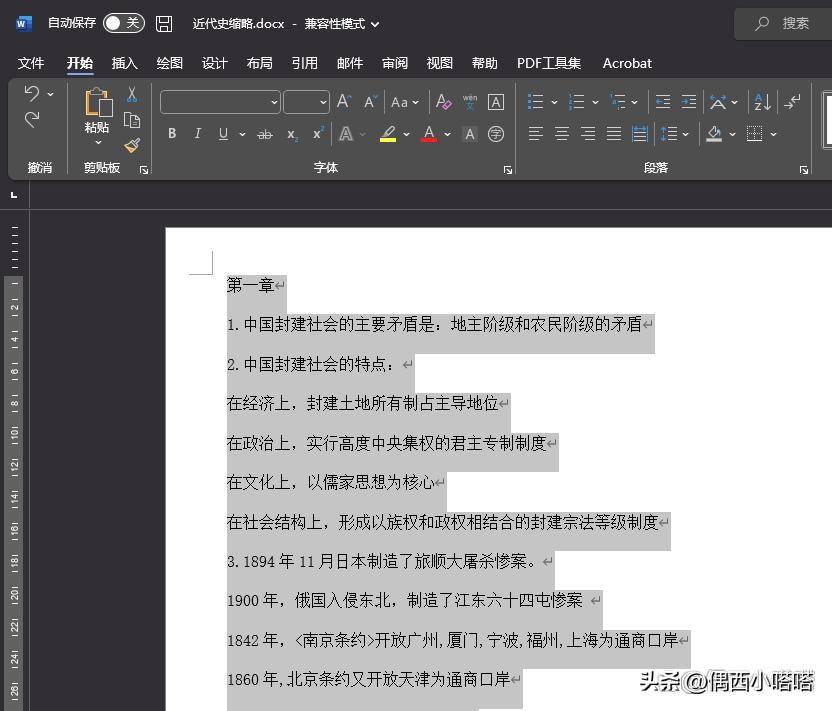
Task: Open the font color red swatch
Action: coord(429,133)
